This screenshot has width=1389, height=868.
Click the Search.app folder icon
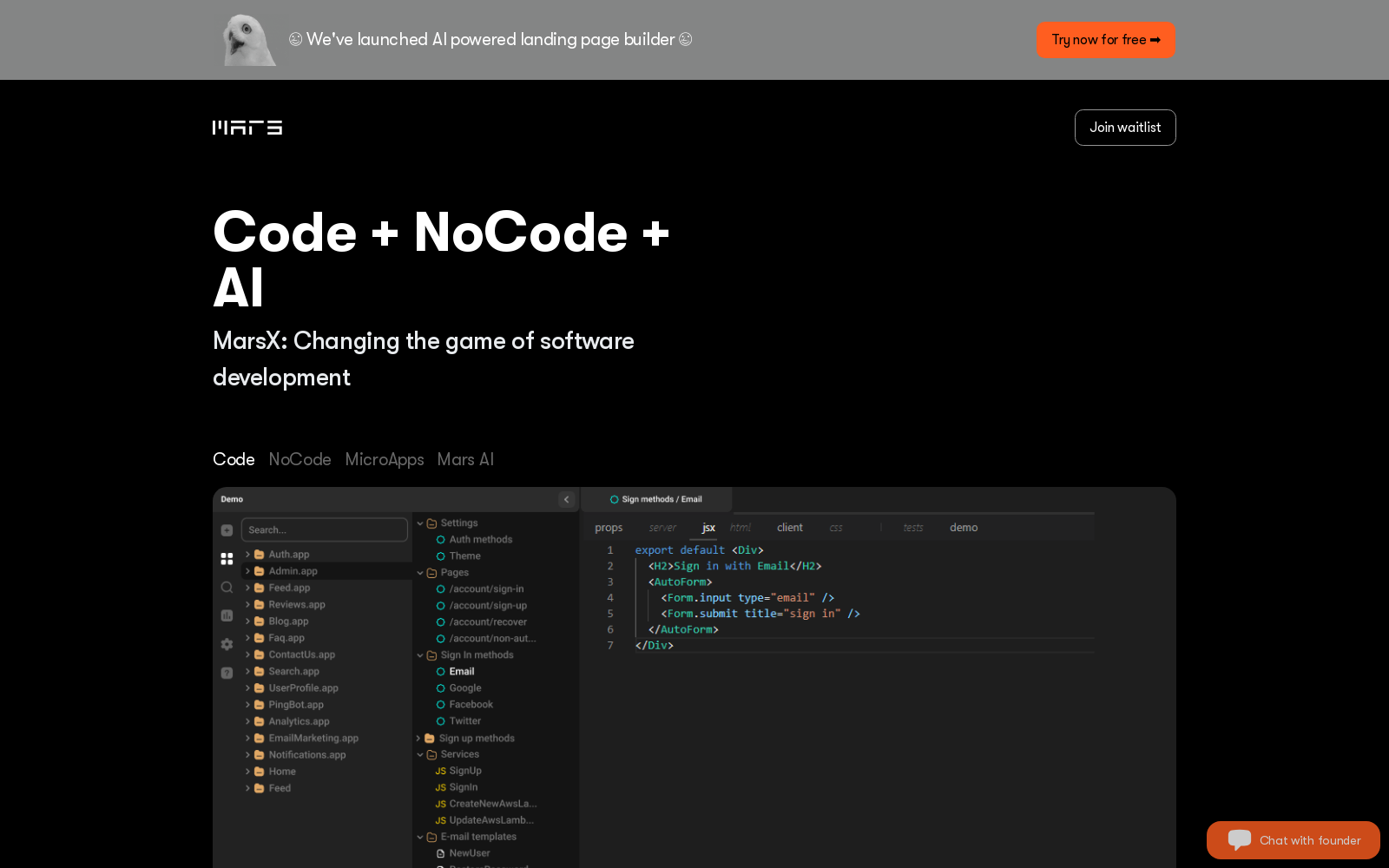pos(259,671)
